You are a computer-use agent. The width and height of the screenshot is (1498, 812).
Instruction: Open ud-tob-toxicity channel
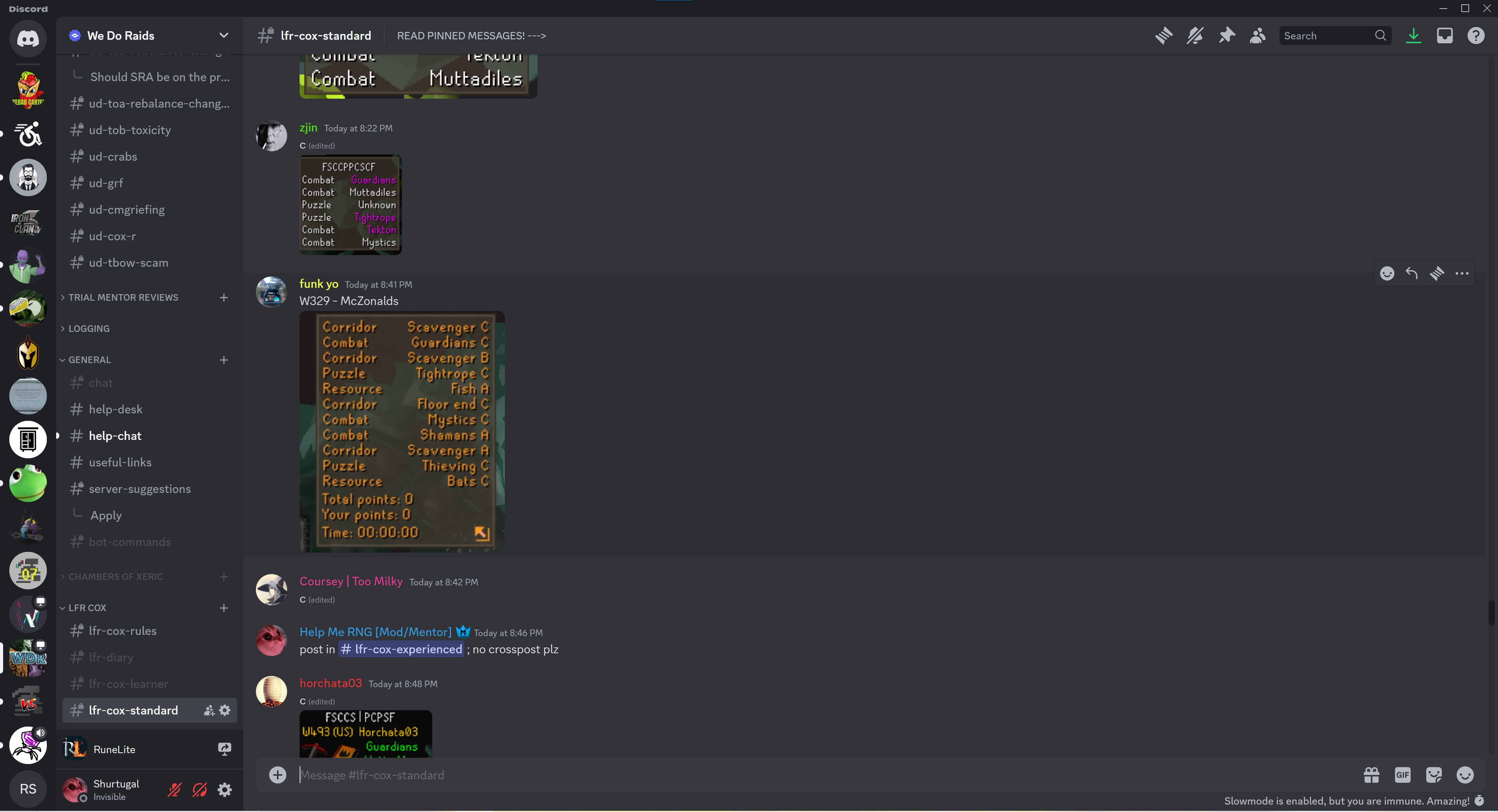pyautogui.click(x=149, y=129)
